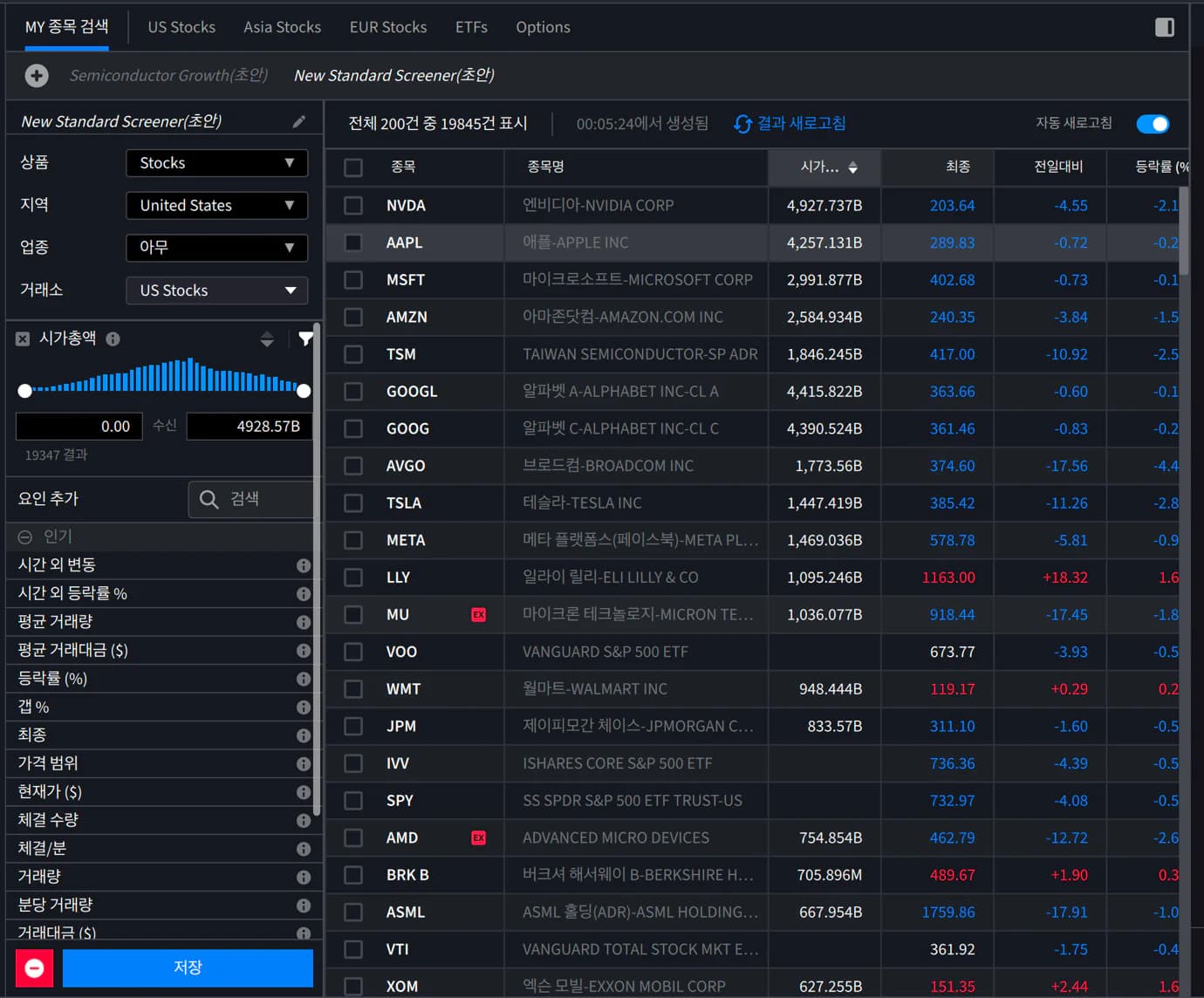Tick the checkbox for NVDA
Image resolution: width=1204 pixels, height=998 pixels.
coord(353,206)
